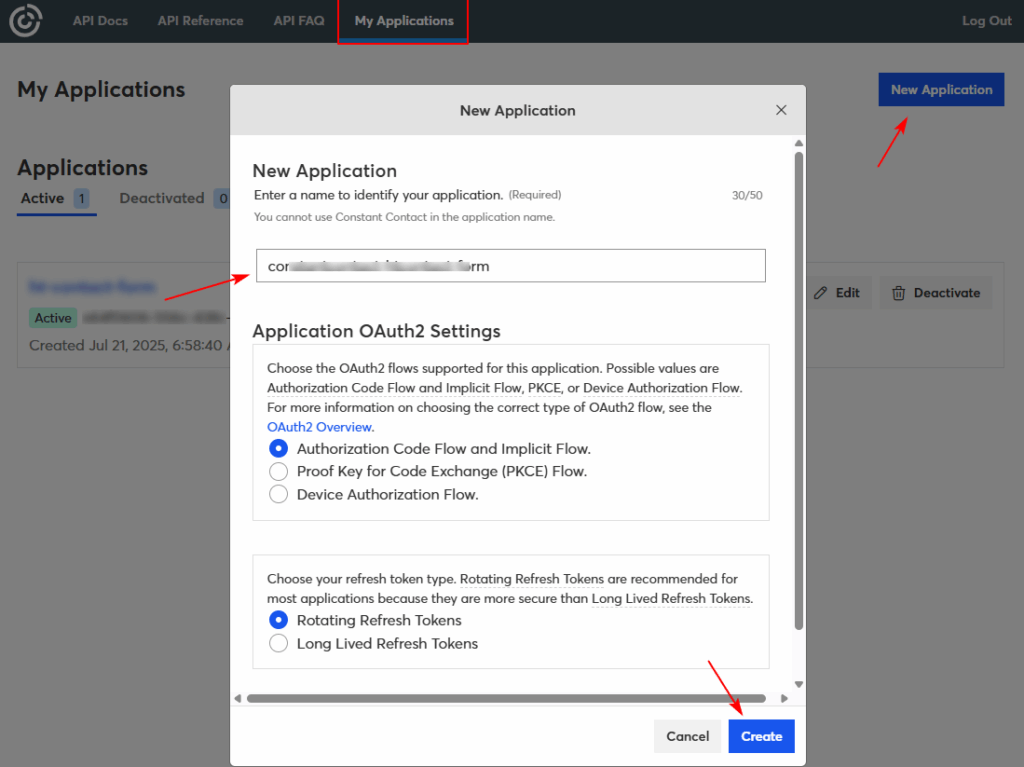Click the Log Out link

coord(986,21)
